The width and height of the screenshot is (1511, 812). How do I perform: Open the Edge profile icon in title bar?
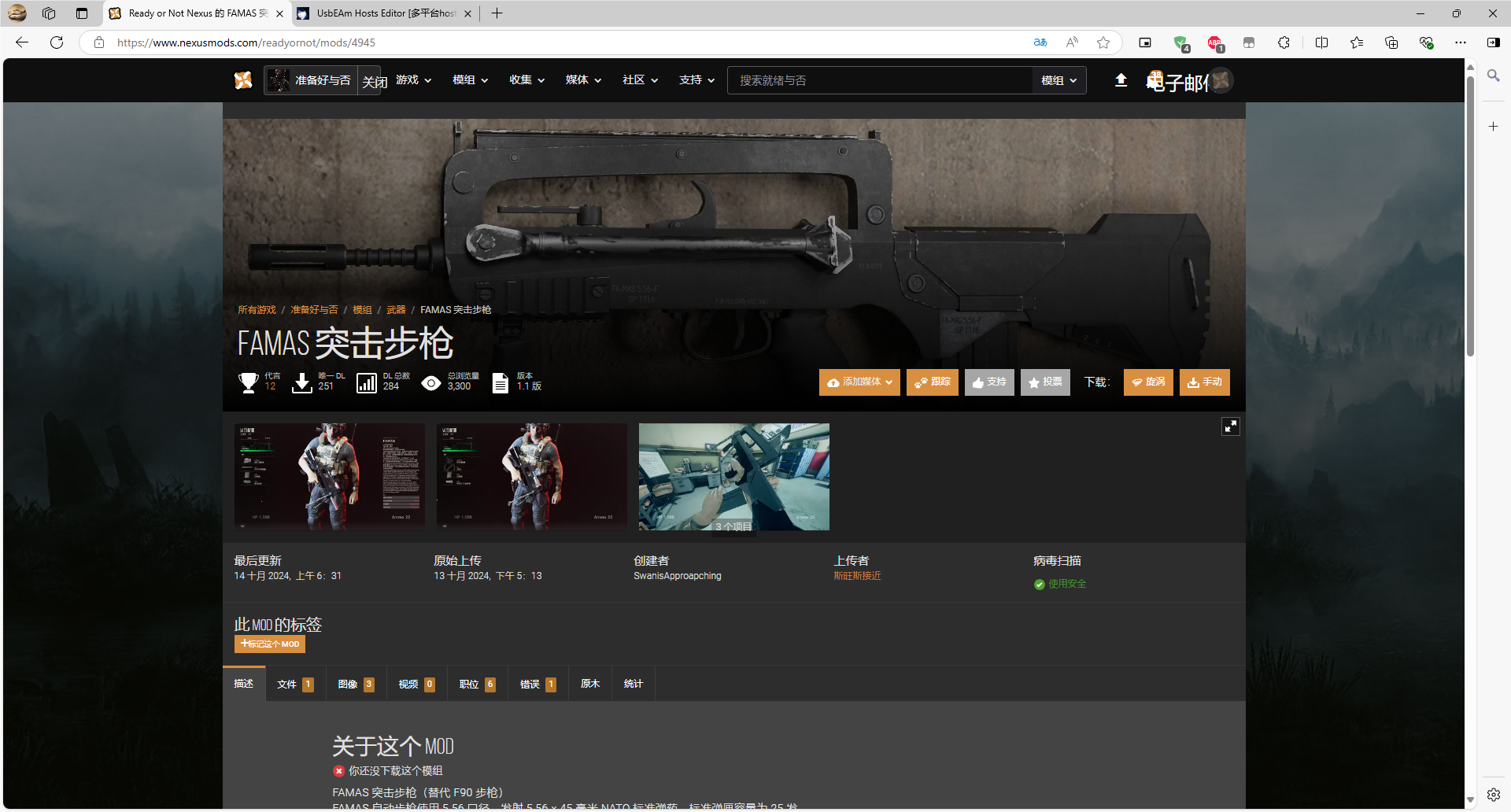click(17, 13)
